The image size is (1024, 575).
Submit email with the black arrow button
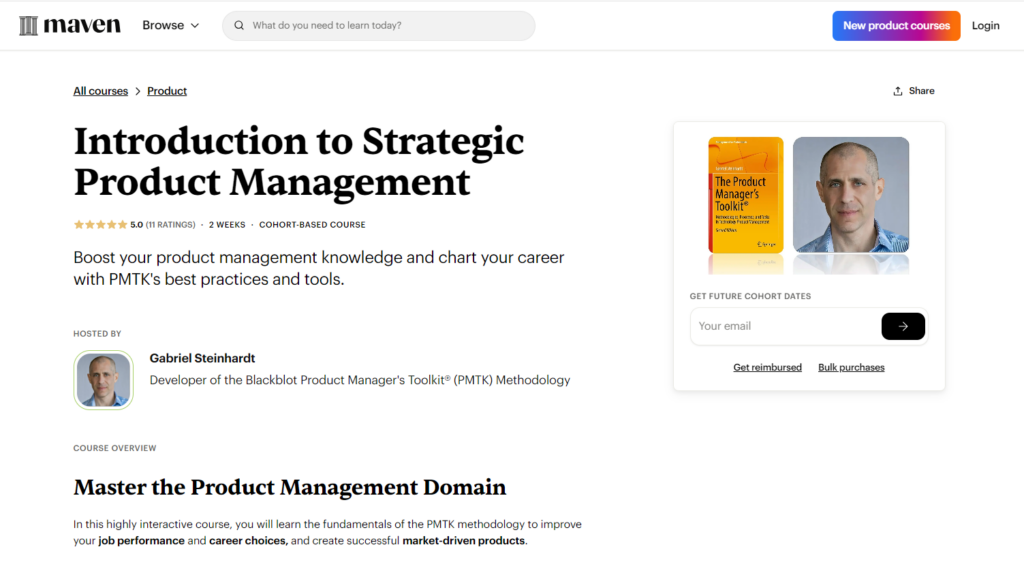pyautogui.click(x=903, y=326)
